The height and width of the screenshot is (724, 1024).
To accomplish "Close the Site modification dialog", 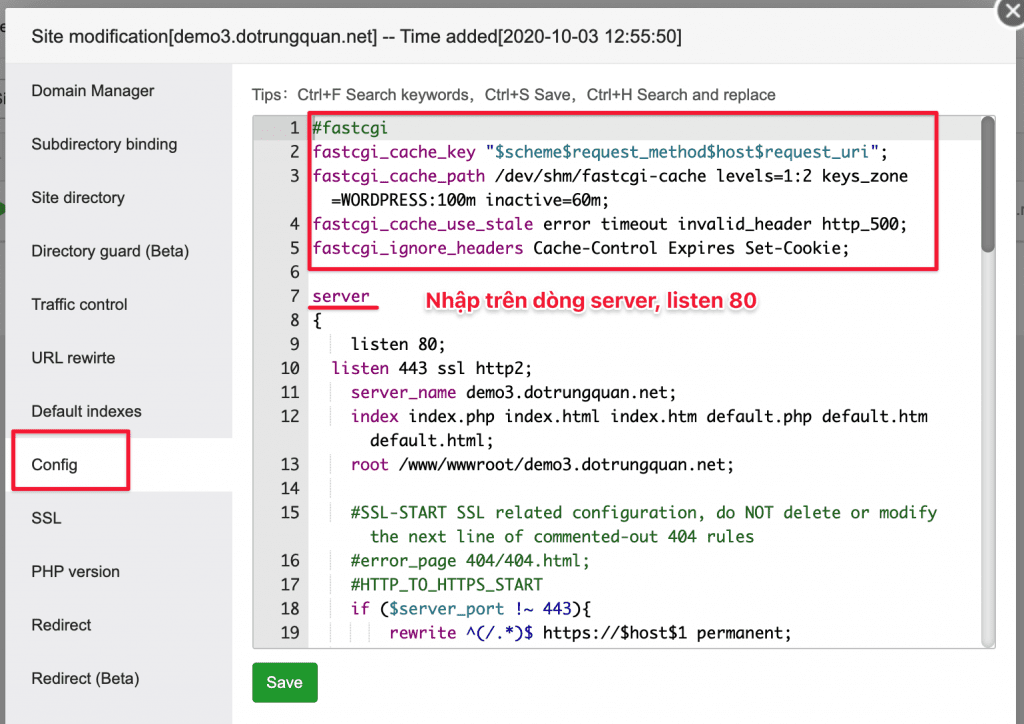I will [1012, 11].
